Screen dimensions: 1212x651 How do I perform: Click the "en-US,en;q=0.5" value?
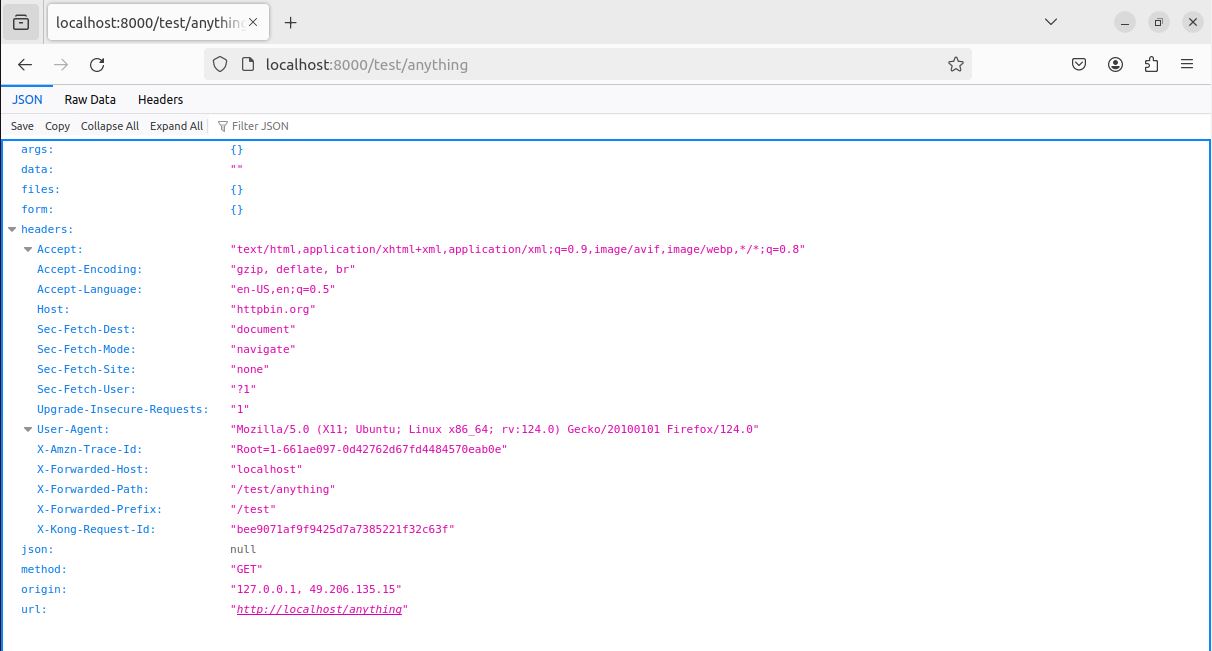coord(283,289)
